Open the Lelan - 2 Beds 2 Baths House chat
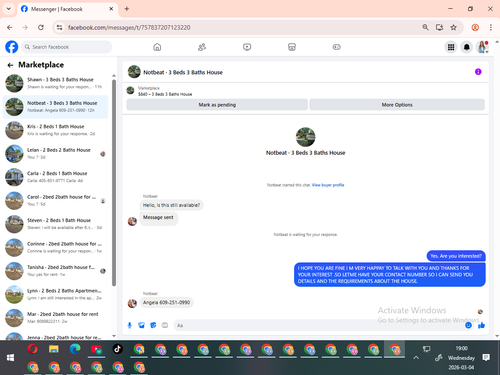The image size is (500, 375). pos(55,154)
